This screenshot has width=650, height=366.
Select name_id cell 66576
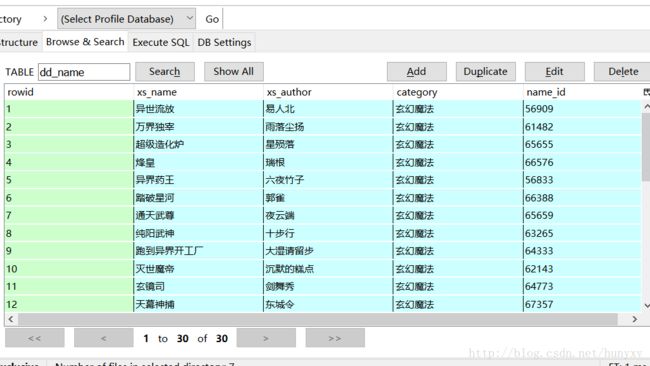(582, 162)
